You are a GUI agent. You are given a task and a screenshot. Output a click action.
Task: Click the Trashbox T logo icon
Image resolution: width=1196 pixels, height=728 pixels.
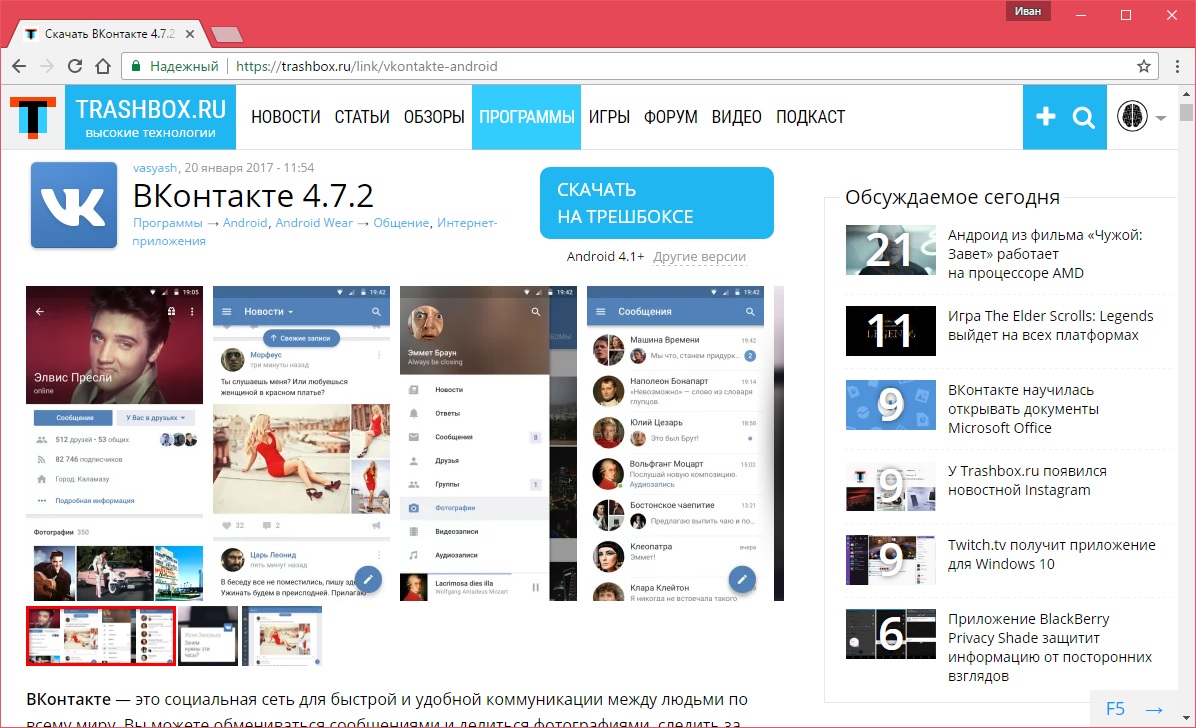click(x=33, y=118)
